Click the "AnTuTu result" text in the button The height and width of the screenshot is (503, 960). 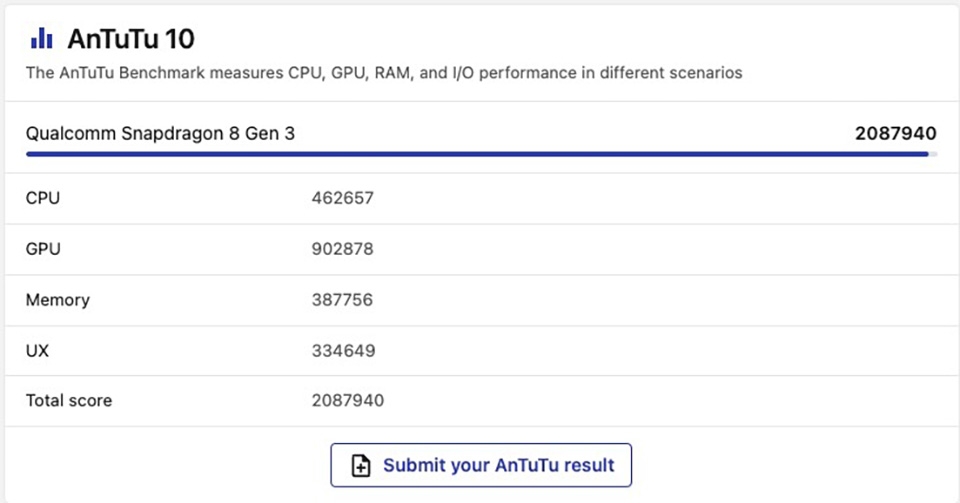(x=554, y=465)
